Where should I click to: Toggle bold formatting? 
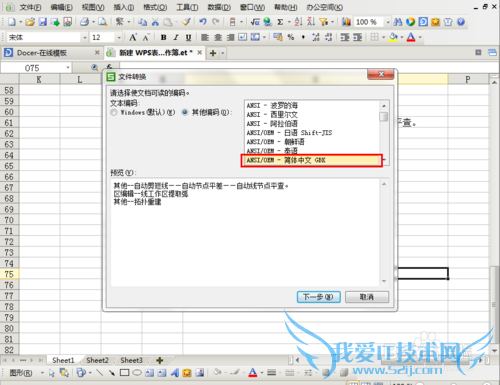[x=163, y=37]
